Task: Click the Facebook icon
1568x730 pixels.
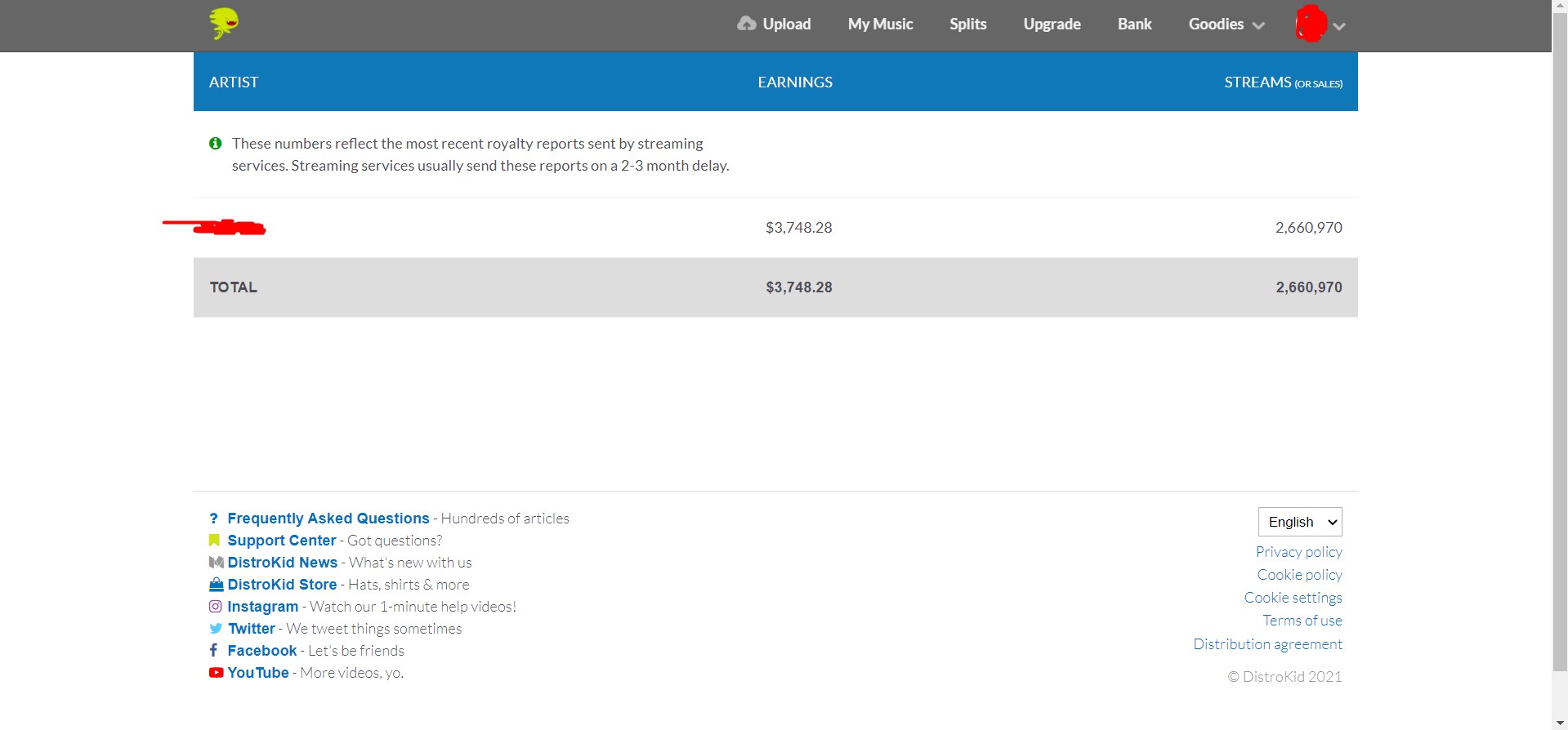Action: [x=214, y=650]
